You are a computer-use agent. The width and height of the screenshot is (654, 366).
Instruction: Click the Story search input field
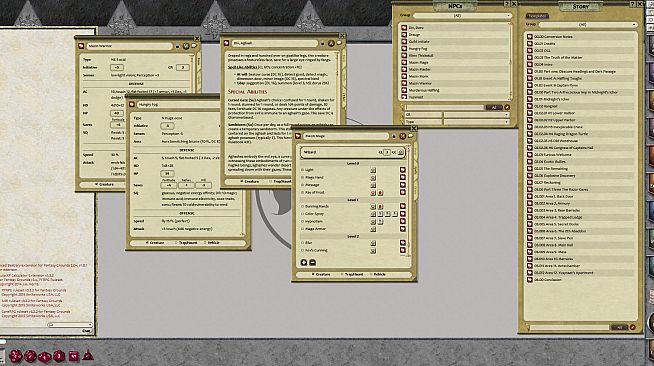[570, 327]
